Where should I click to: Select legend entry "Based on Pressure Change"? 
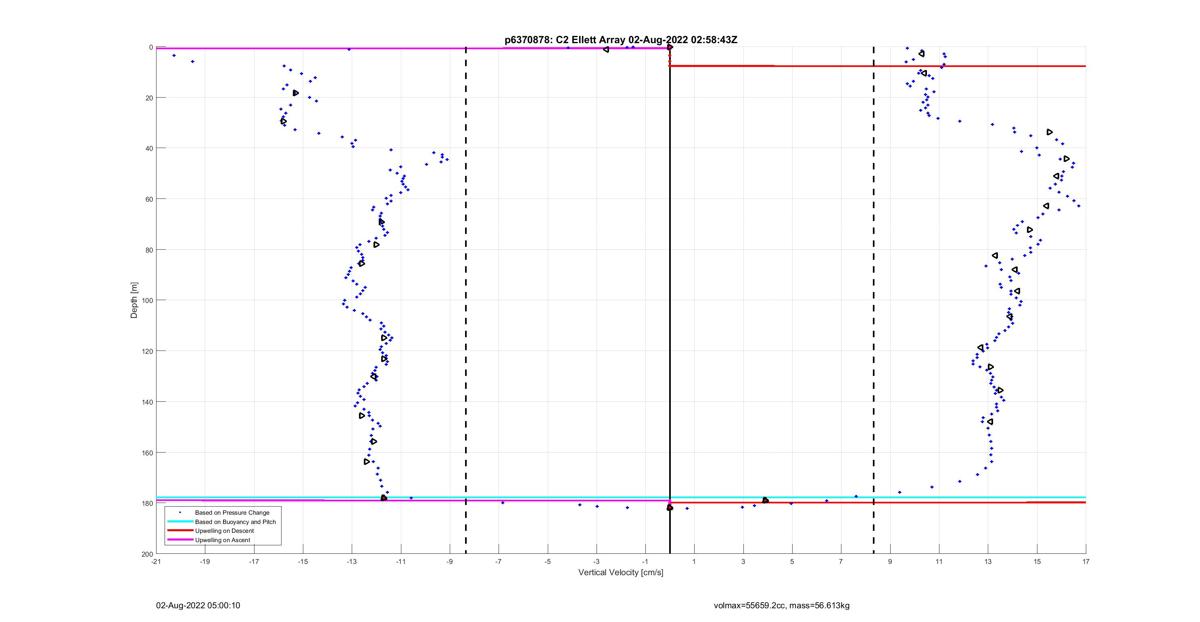pyautogui.click(x=231, y=512)
